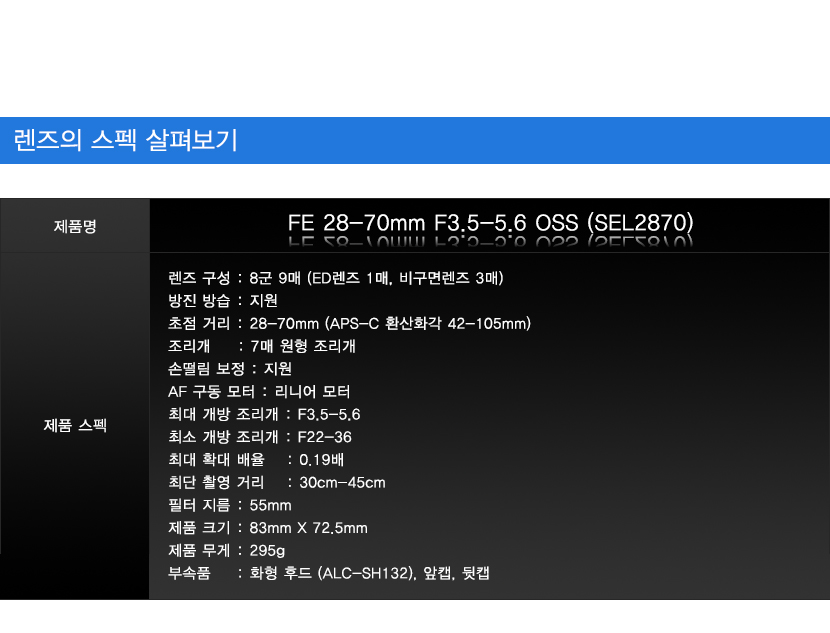Click the line '필터 지름 : 55mm'

point(230,505)
